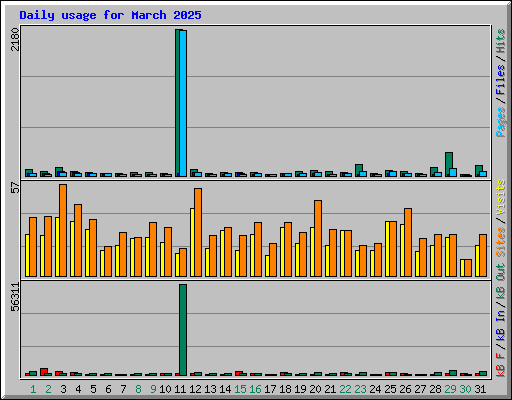Click the 'Pages' legend label
The image size is (512, 400).
coord(501,122)
